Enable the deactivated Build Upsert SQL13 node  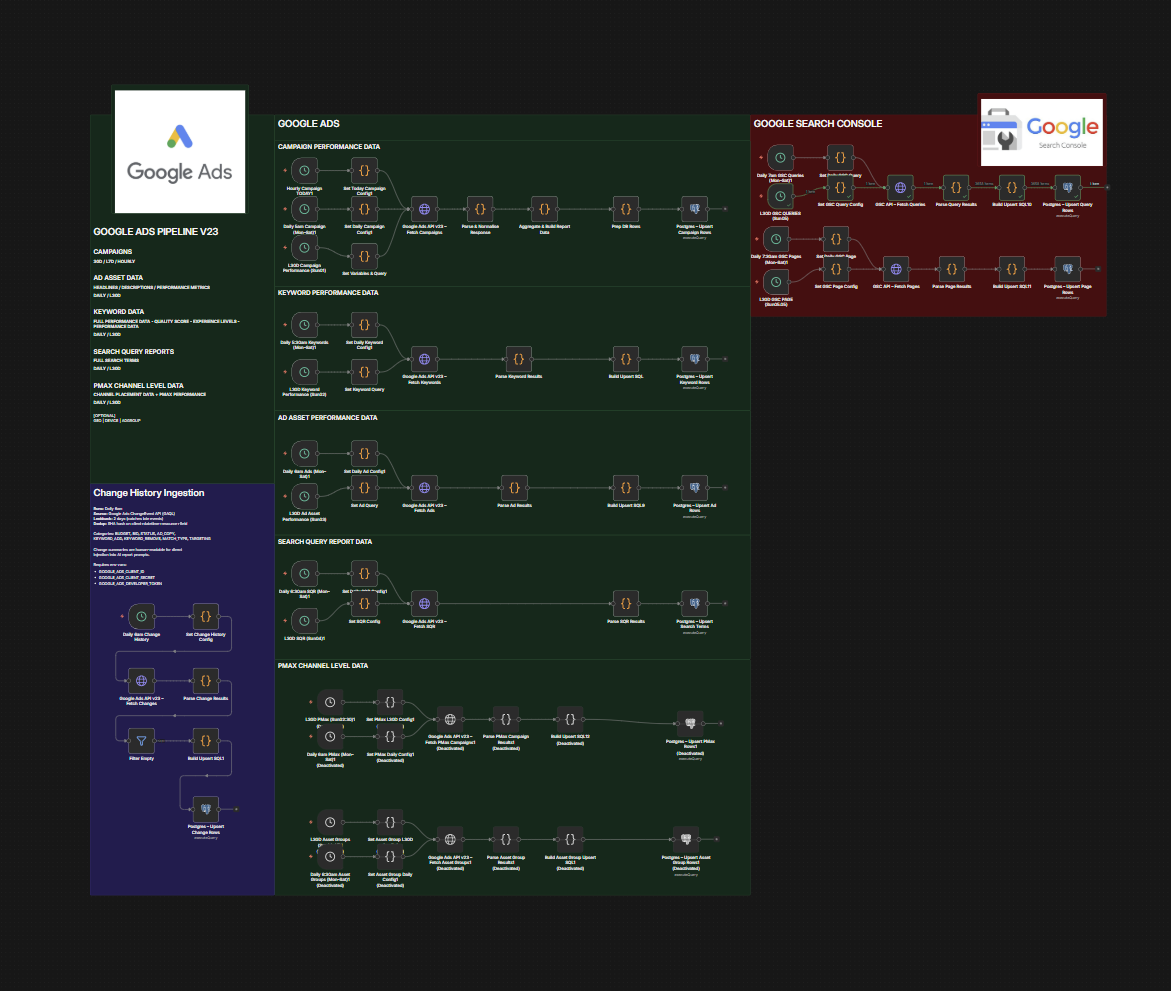569,719
